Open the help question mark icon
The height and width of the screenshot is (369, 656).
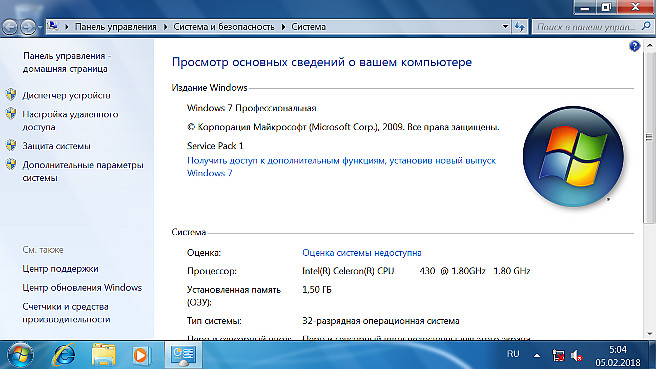point(634,46)
